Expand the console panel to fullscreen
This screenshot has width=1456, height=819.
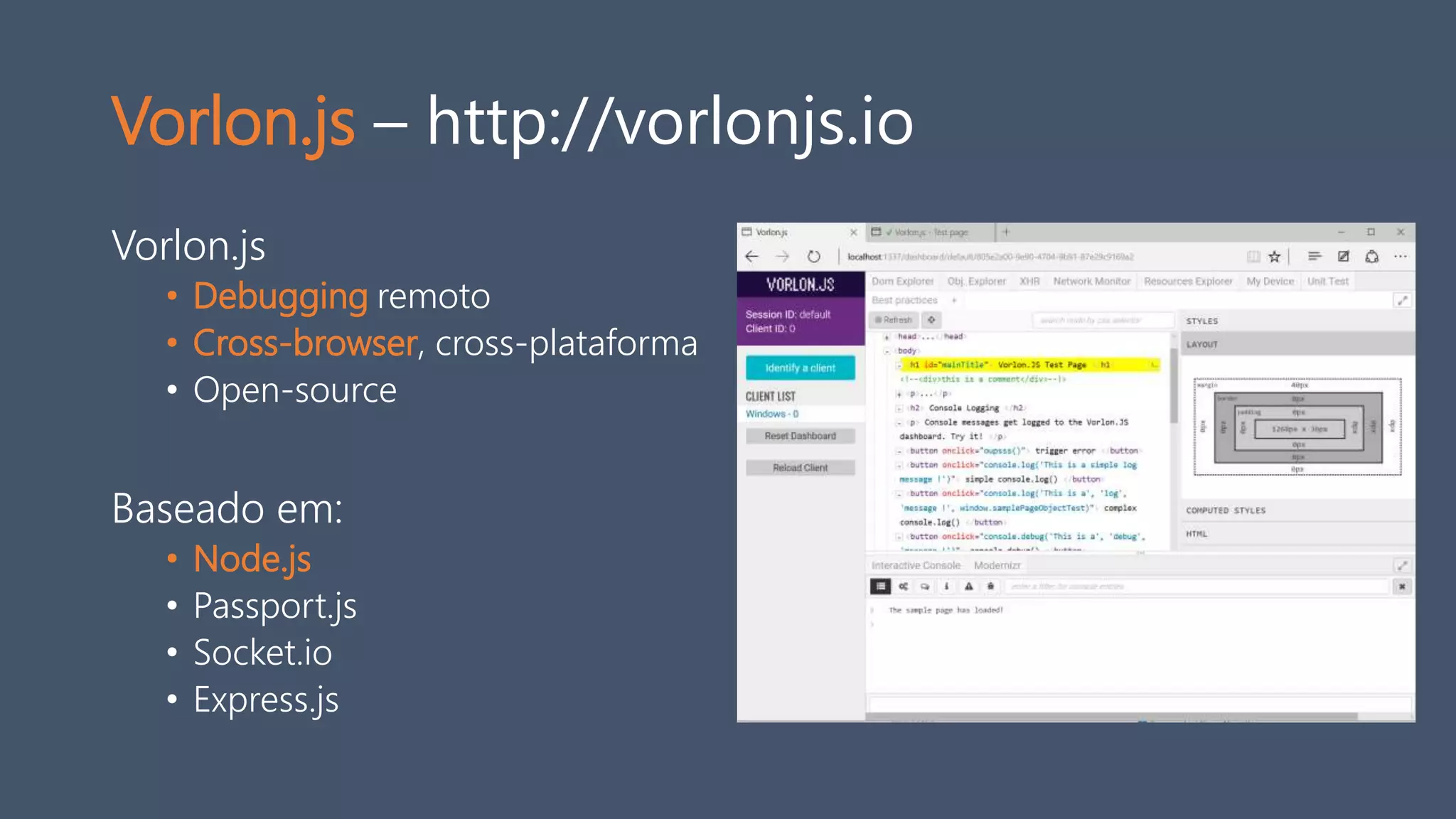pyautogui.click(x=1402, y=566)
